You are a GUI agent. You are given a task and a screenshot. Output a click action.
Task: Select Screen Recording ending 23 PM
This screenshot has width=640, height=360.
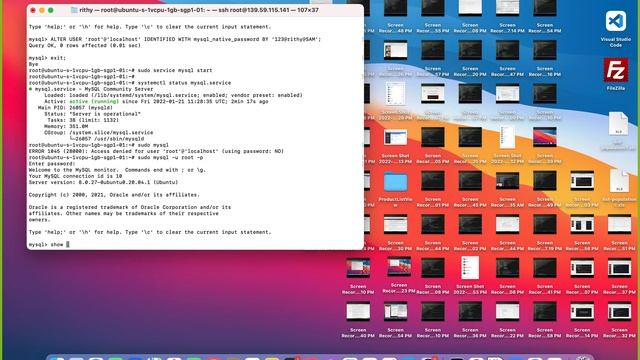coord(399,267)
